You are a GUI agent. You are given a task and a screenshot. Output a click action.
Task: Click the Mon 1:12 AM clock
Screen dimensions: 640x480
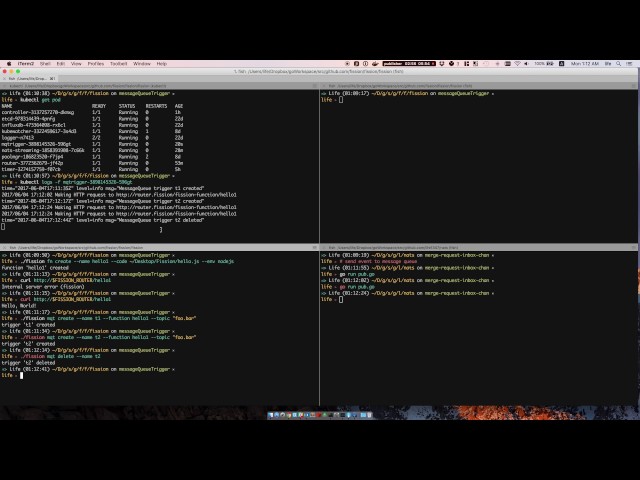tap(585, 64)
